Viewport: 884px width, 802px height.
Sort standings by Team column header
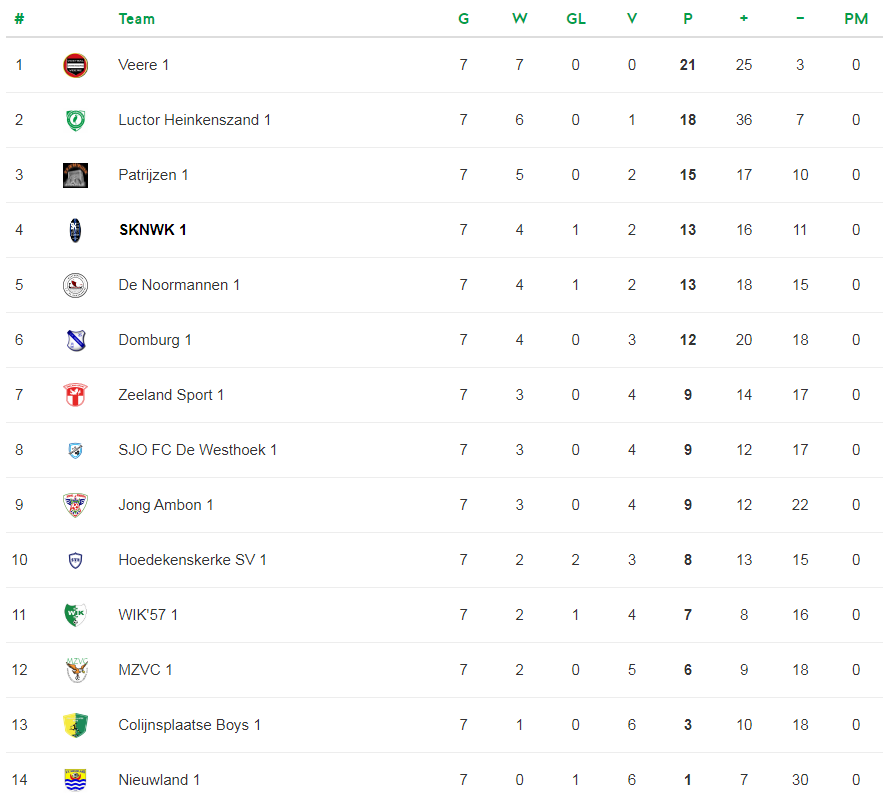pos(136,19)
